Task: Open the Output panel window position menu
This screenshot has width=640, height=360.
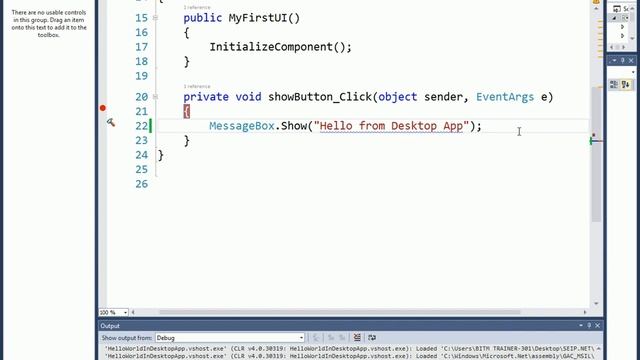Action: pyautogui.click(x=581, y=326)
